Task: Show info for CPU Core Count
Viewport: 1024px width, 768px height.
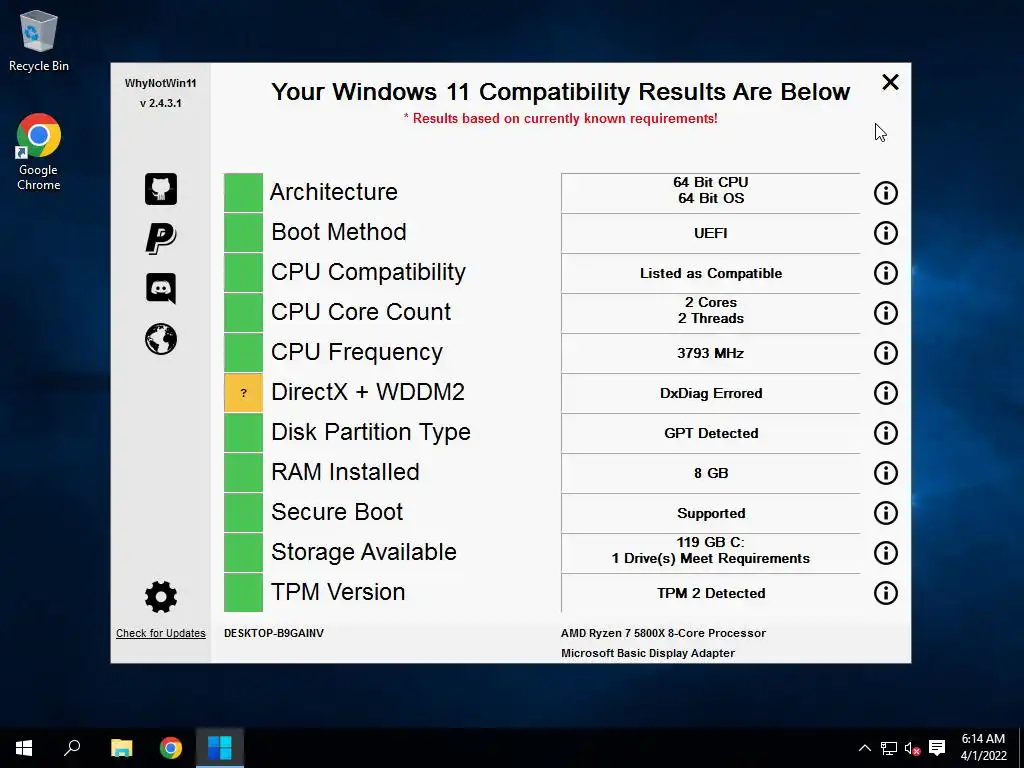Action: pyautogui.click(x=886, y=313)
